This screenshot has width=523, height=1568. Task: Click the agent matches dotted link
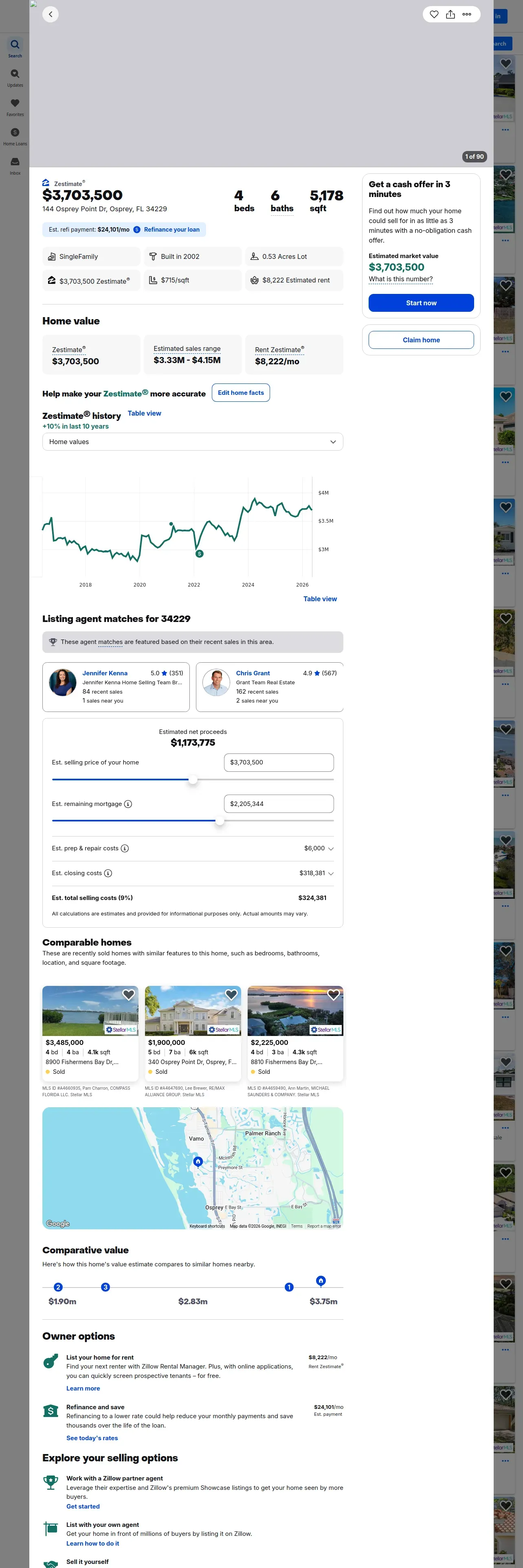[x=110, y=642]
